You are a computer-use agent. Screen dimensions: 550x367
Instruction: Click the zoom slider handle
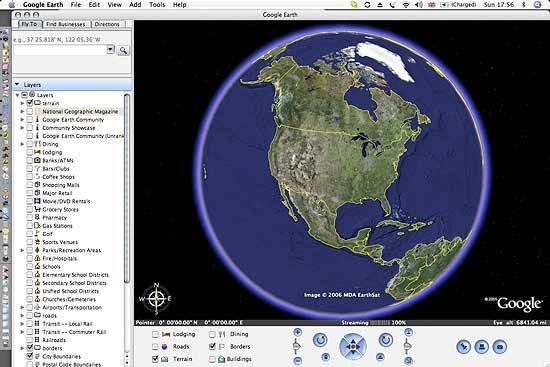coord(297,347)
